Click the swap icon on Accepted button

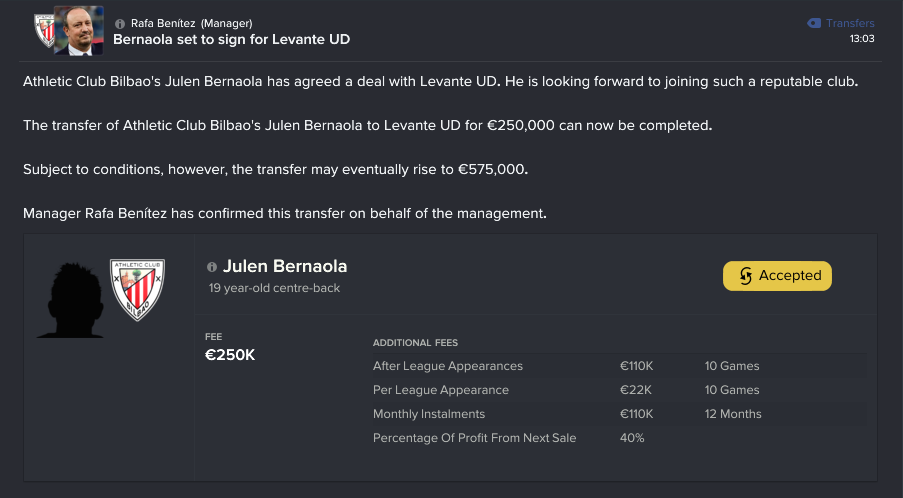pyautogui.click(x=745, y=276)
